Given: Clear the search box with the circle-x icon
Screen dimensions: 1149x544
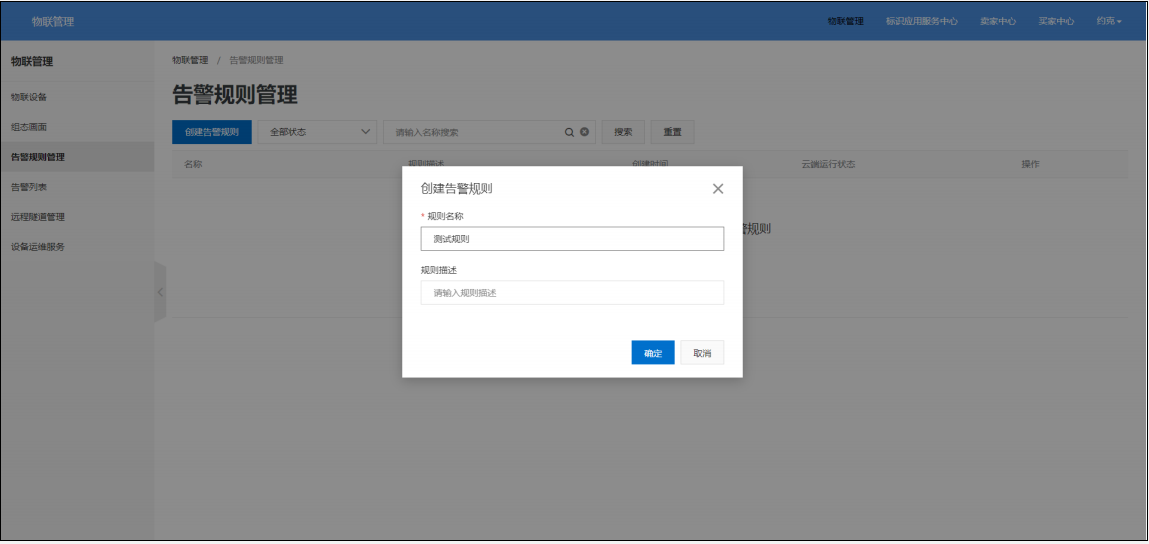Looking at the screenshot, I should coord(584,132).
